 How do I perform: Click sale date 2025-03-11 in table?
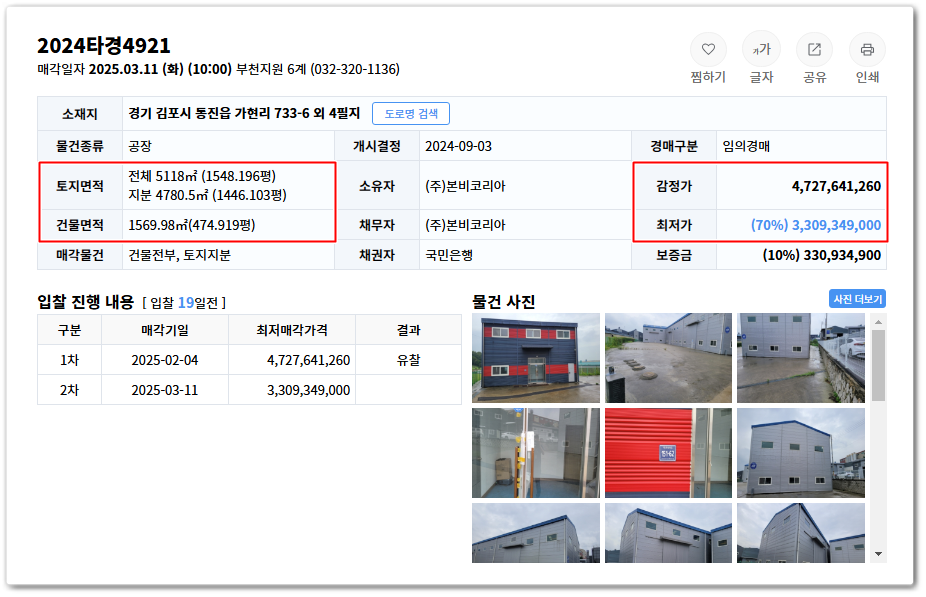point(165,390)
